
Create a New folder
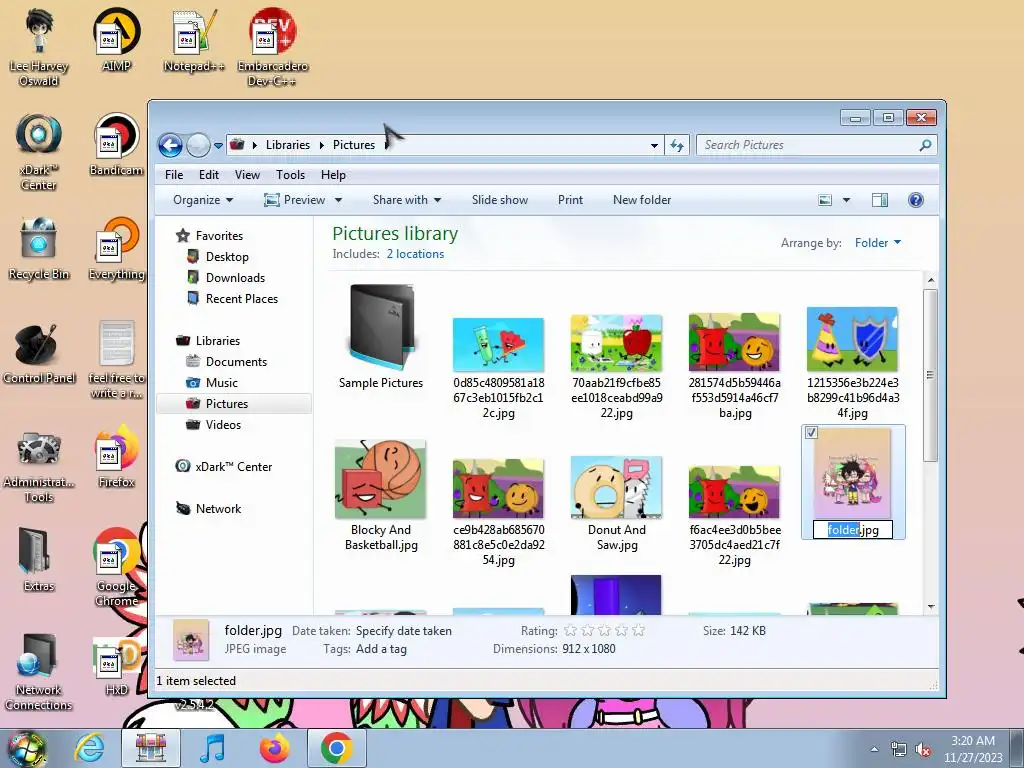[642, 200]
